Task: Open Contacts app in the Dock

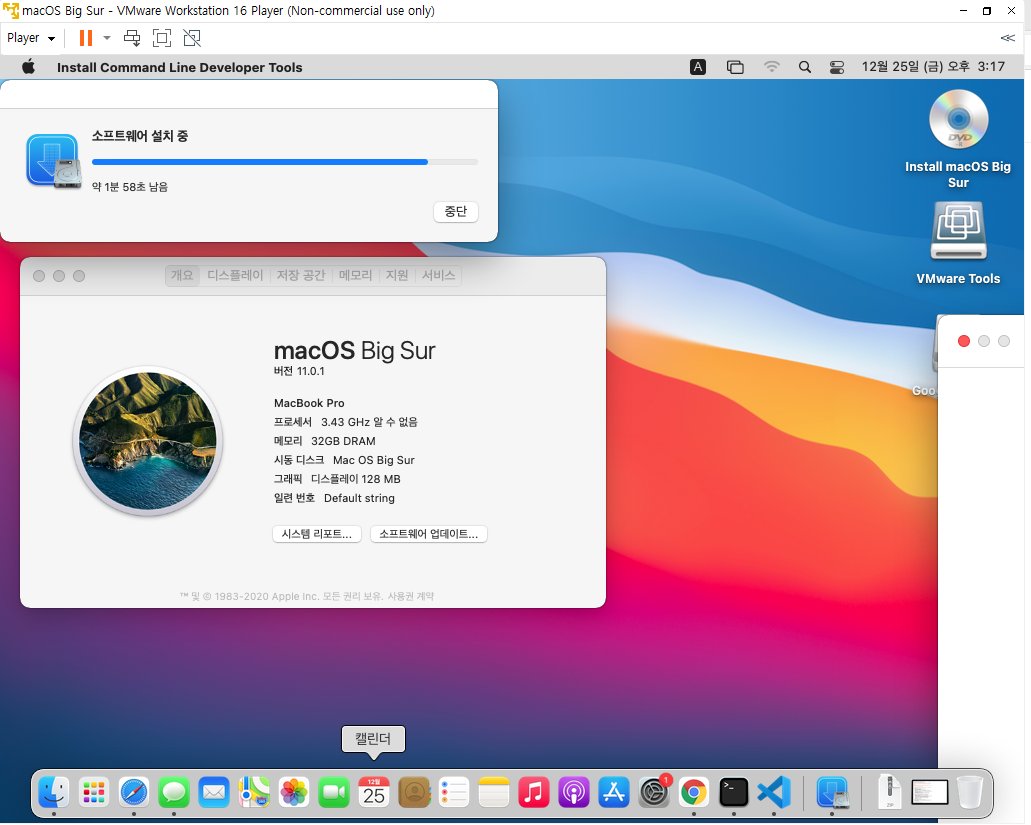Action: click(x=414, y=792)
